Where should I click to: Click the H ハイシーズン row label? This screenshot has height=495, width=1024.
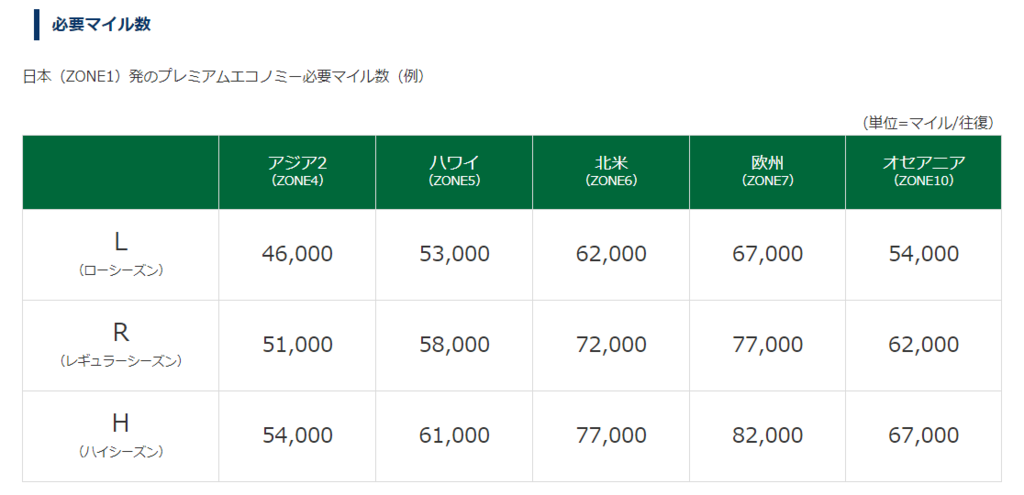[121, 436]
